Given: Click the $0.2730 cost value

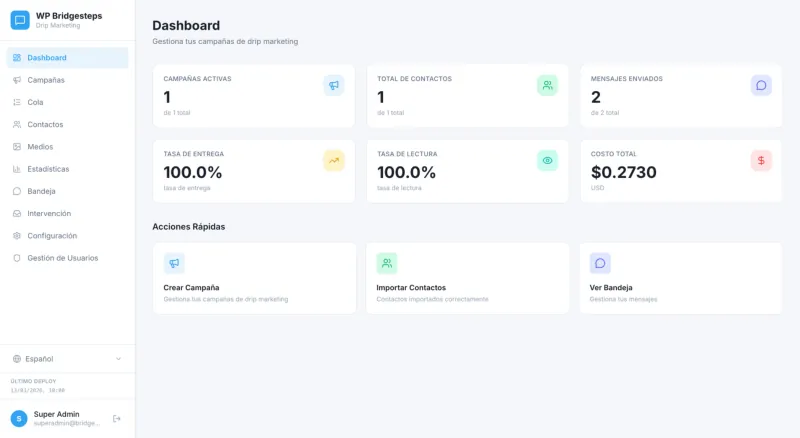Looking at the screenshot, I should 623,172.
